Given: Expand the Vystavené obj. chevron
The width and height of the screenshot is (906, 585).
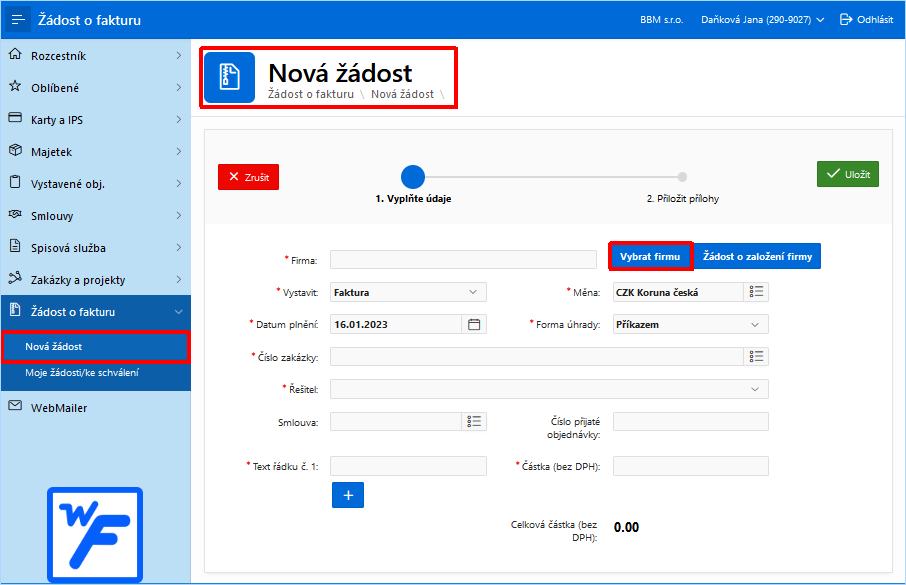Looking at the screenshot, I should (x=179, y=183).
